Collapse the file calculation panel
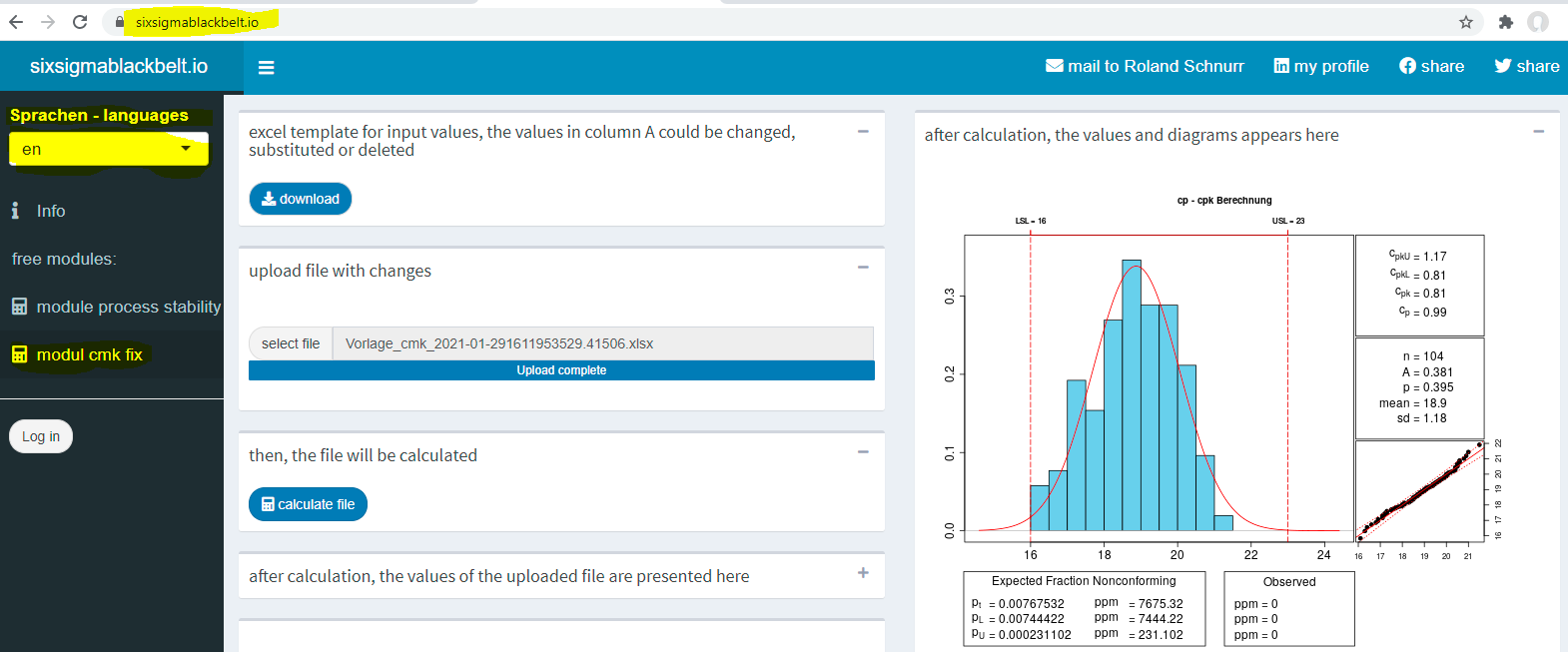 click(863, 452)
